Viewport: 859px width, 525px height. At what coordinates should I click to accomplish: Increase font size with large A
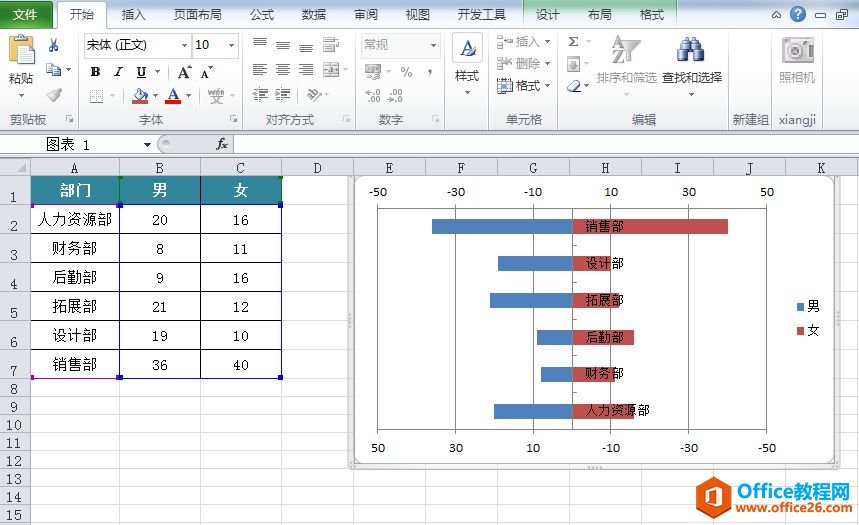tap(184, 72)
